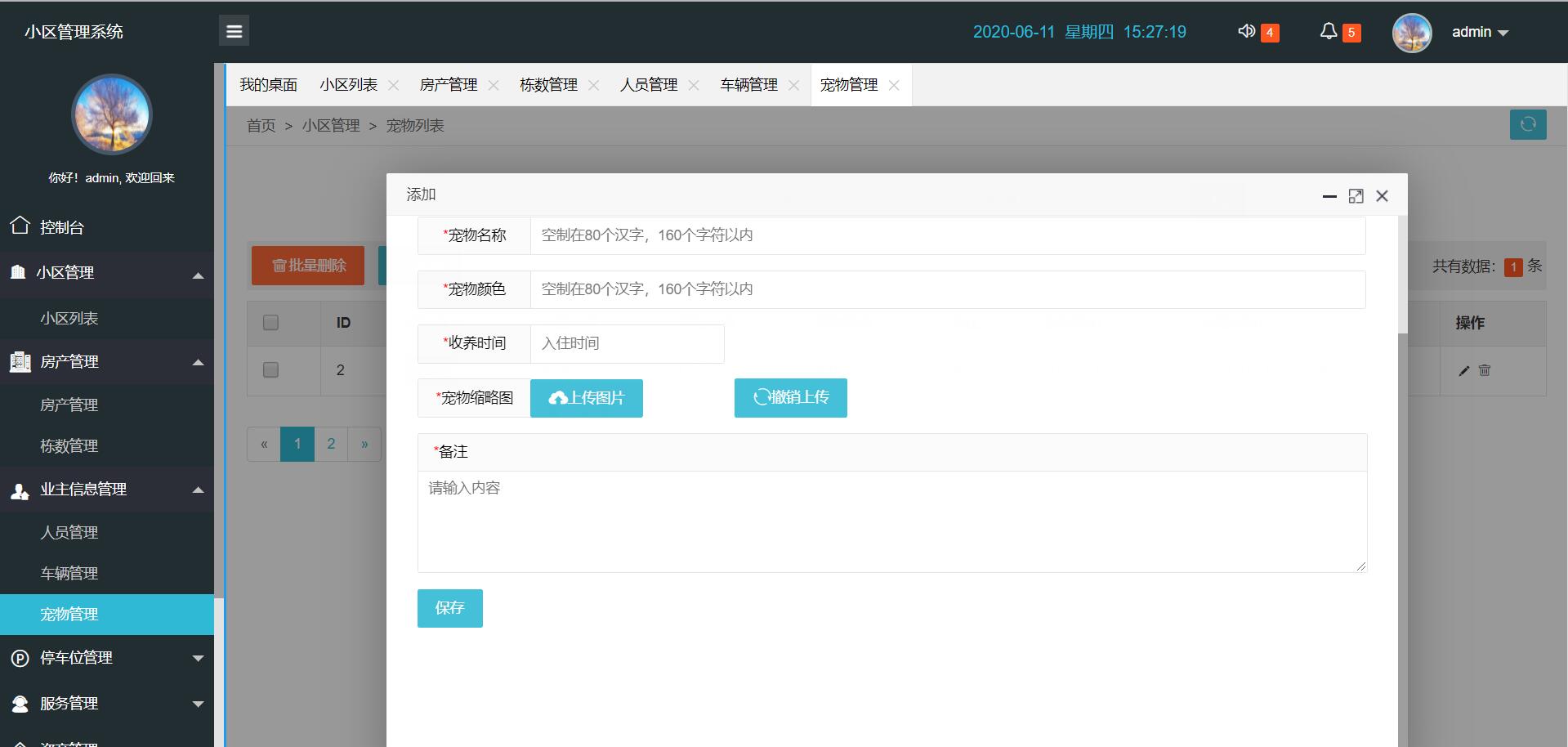Check the checkbox for row ID 2

(270, 370)
